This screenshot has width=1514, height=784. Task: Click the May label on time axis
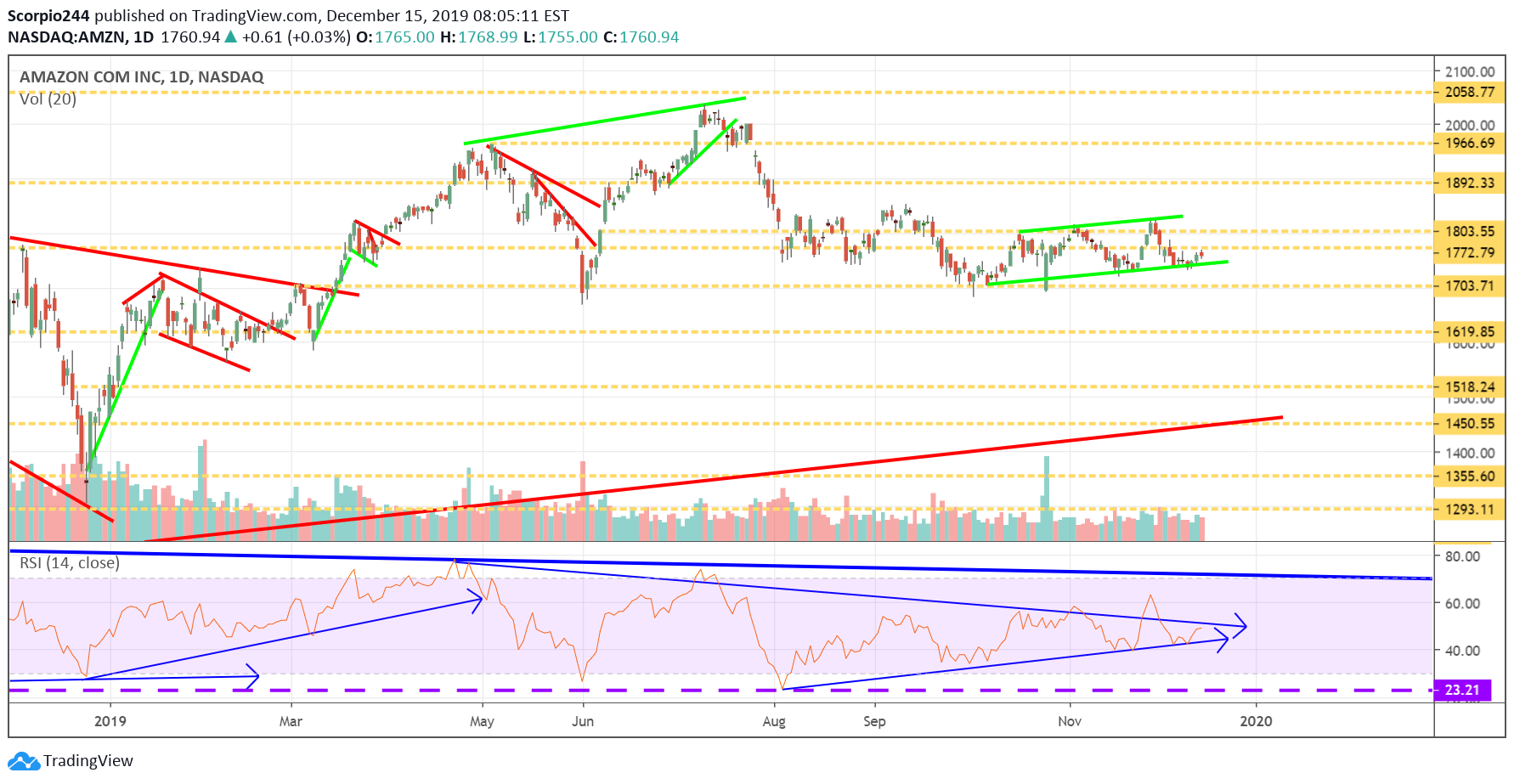point(482,721)
